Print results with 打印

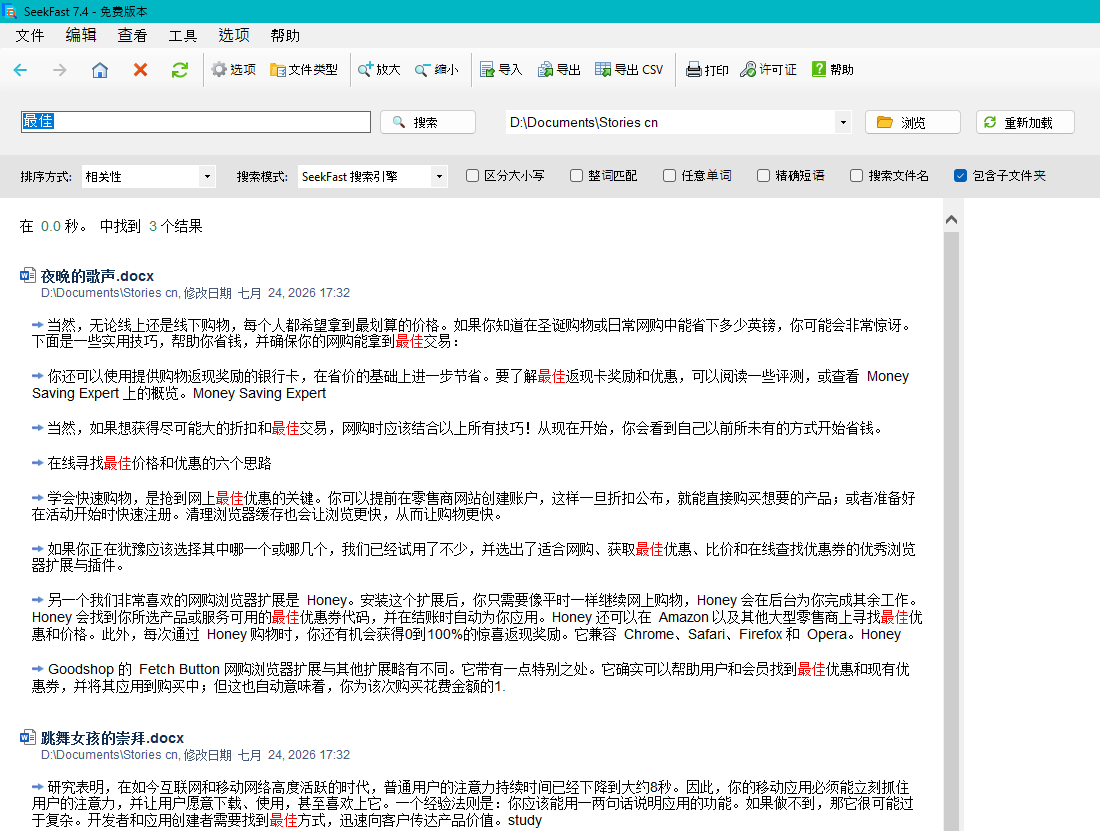(x=707, y=69)
